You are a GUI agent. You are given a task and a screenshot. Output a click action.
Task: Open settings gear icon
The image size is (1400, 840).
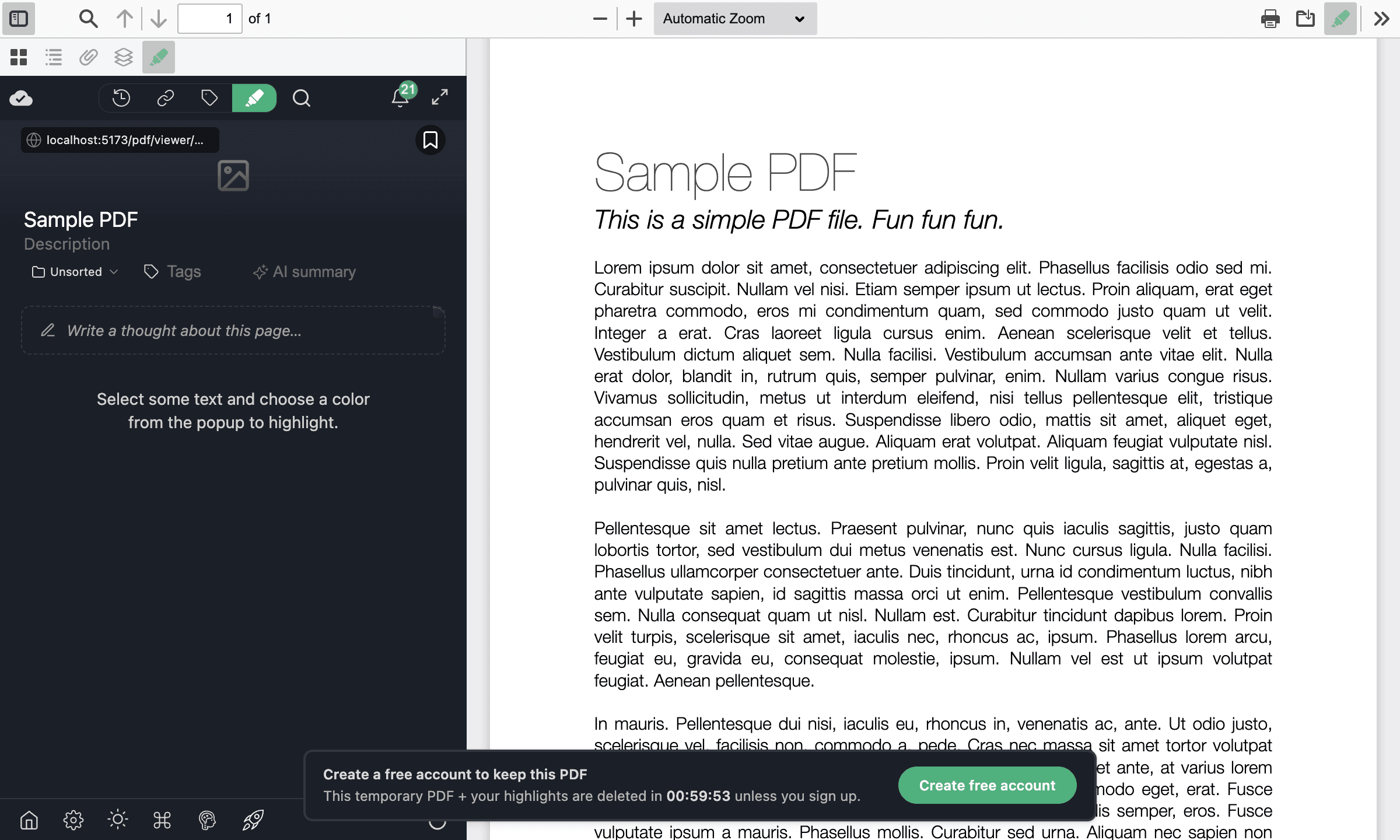pyautogui.click(x=73, y=820)
